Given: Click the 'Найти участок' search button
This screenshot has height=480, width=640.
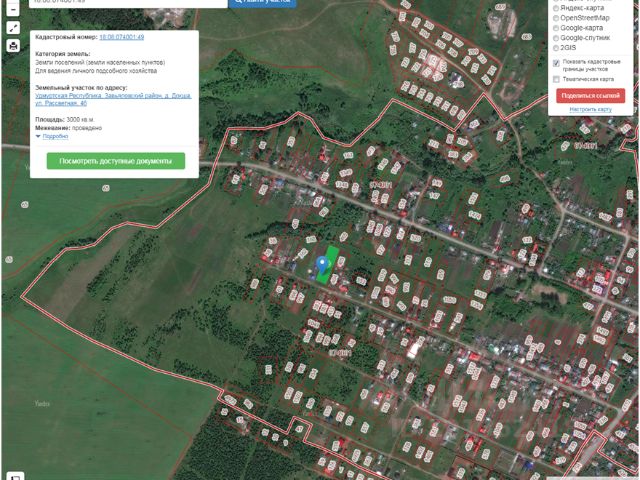Looking at the screenshot, I should pos(264,2).
